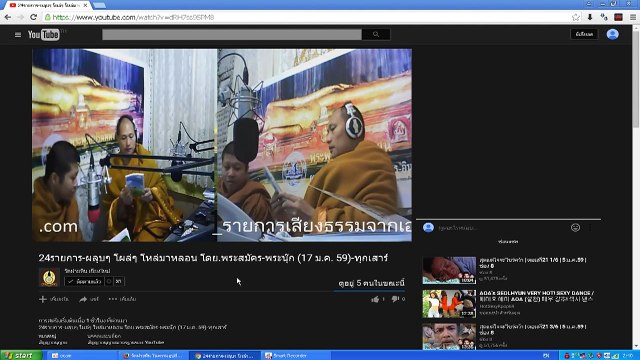Open the translate extension icon in toolbar
This screenshot has width=640, height=360.
pos(604,17)
